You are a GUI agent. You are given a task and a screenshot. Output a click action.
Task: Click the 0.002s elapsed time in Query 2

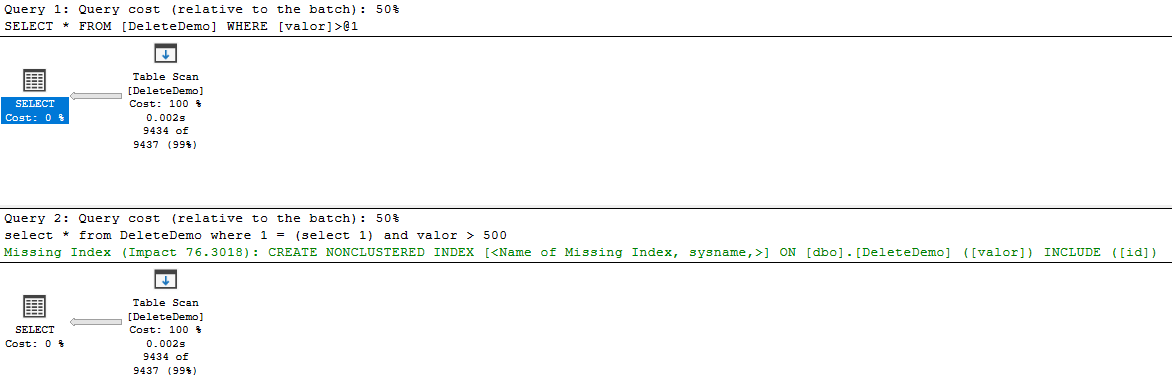pos(165,343)
